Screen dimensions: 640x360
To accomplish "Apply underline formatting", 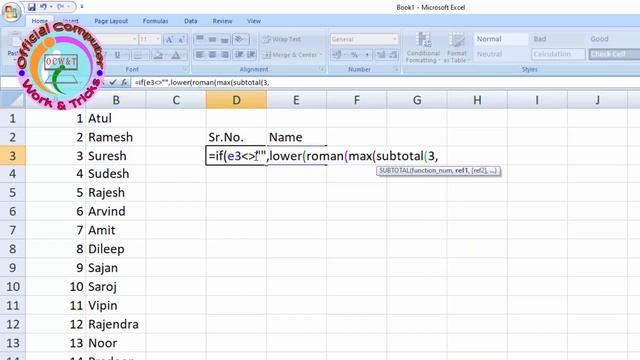I will 118,55.
